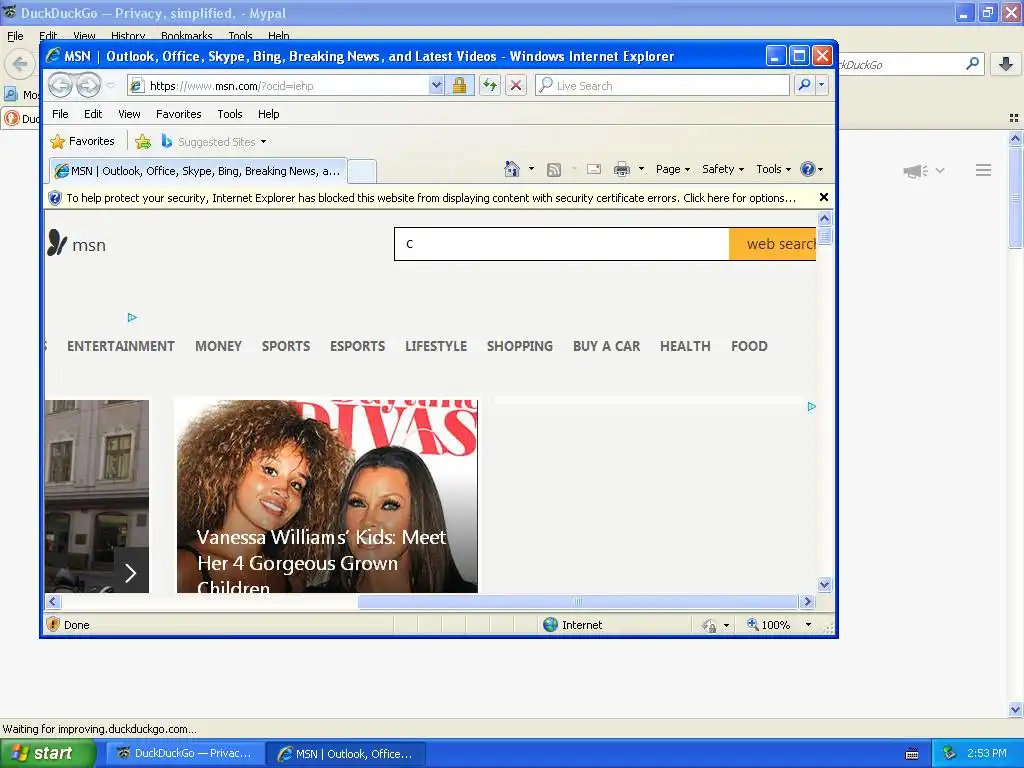Go to BUY A CAR section
This screenshot has height=768, width=1024.
(607, 346)
